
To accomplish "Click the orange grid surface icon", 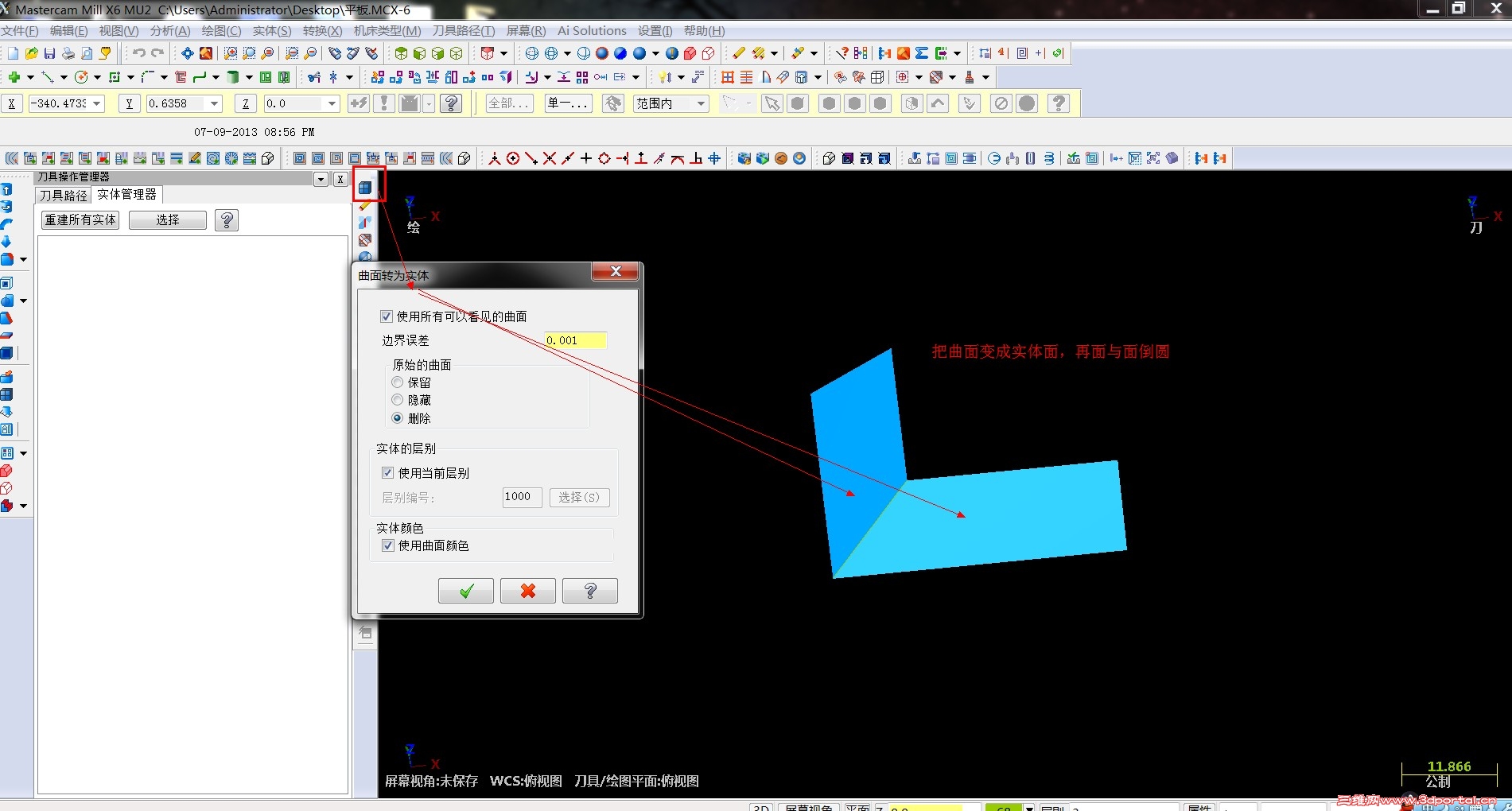I will coord(727,77).
